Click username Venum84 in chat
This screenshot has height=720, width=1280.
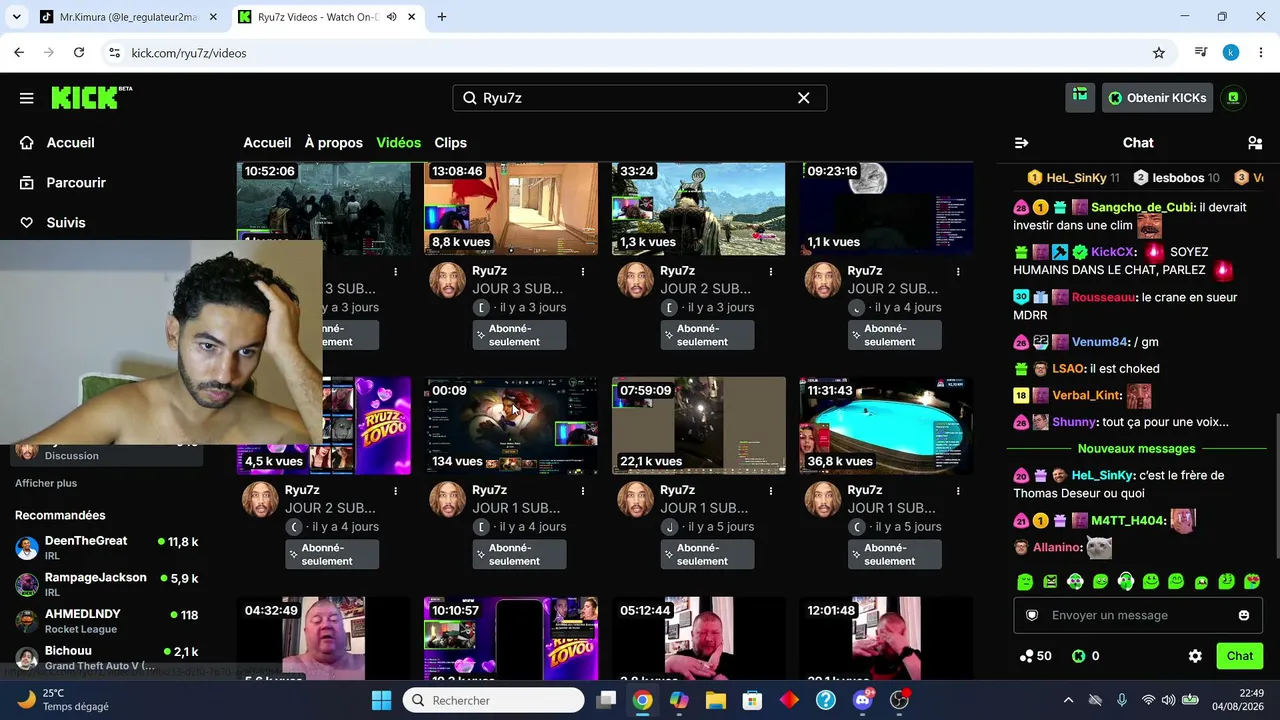[1100, 342]
